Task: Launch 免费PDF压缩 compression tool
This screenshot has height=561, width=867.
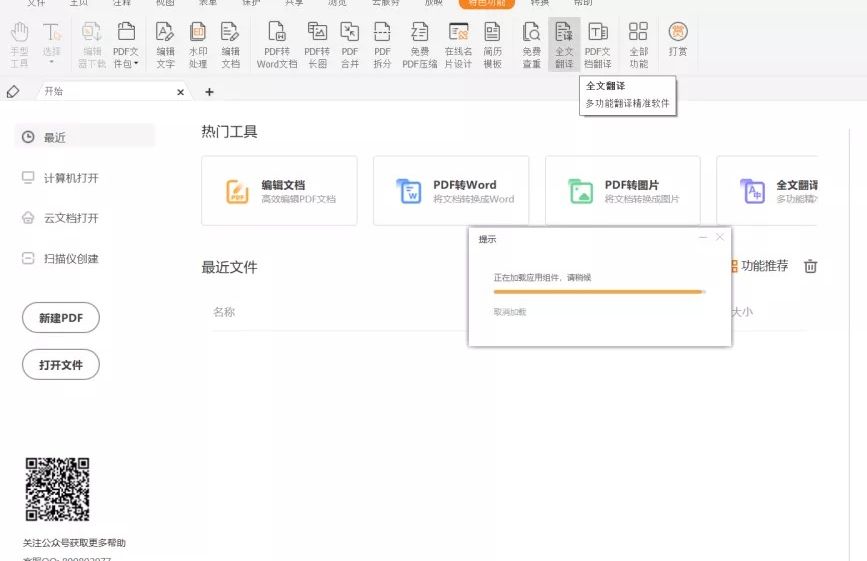Action: [x=420, y=45]
